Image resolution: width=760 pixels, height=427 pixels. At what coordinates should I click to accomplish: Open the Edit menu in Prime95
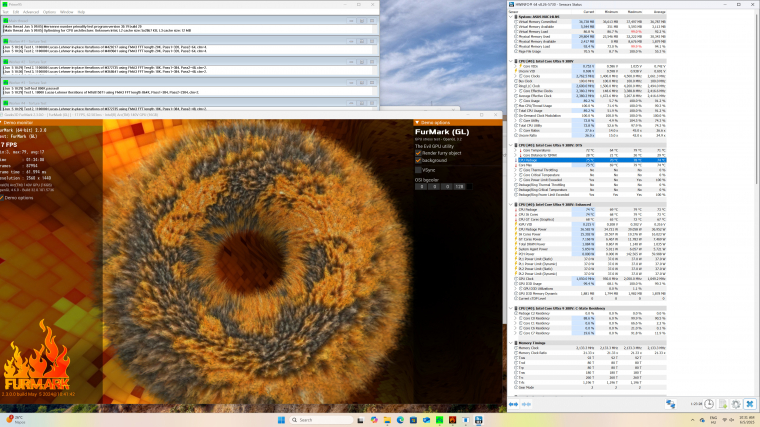click(16, 12)
